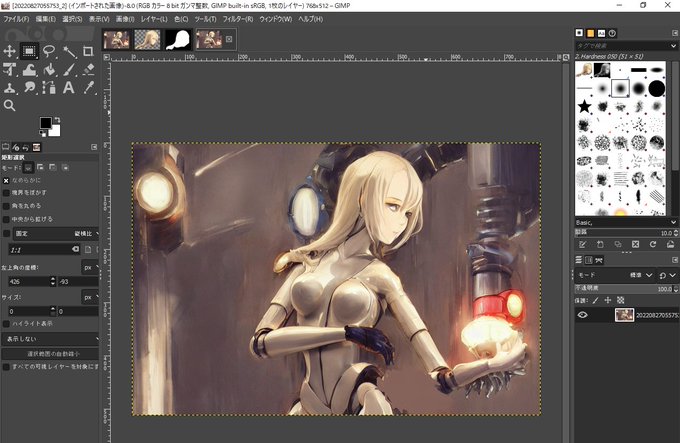Select the Text tool
680x443 pixels.
(69, 88)
